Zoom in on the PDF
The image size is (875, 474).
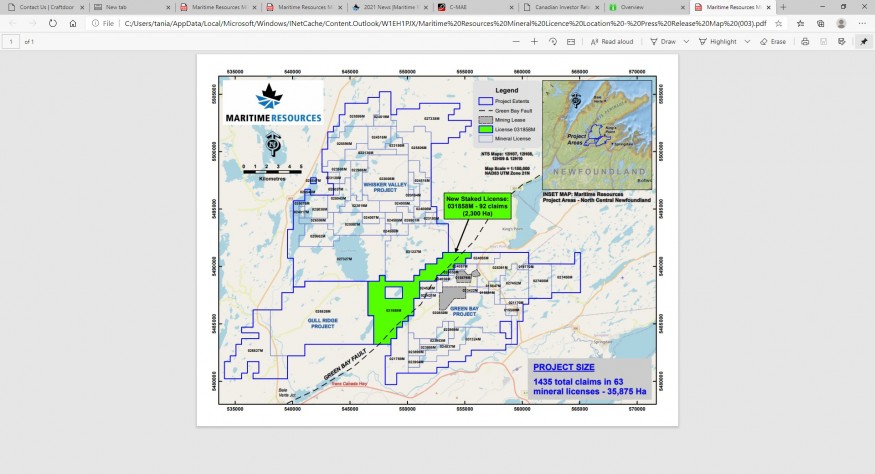click(534, 41)
